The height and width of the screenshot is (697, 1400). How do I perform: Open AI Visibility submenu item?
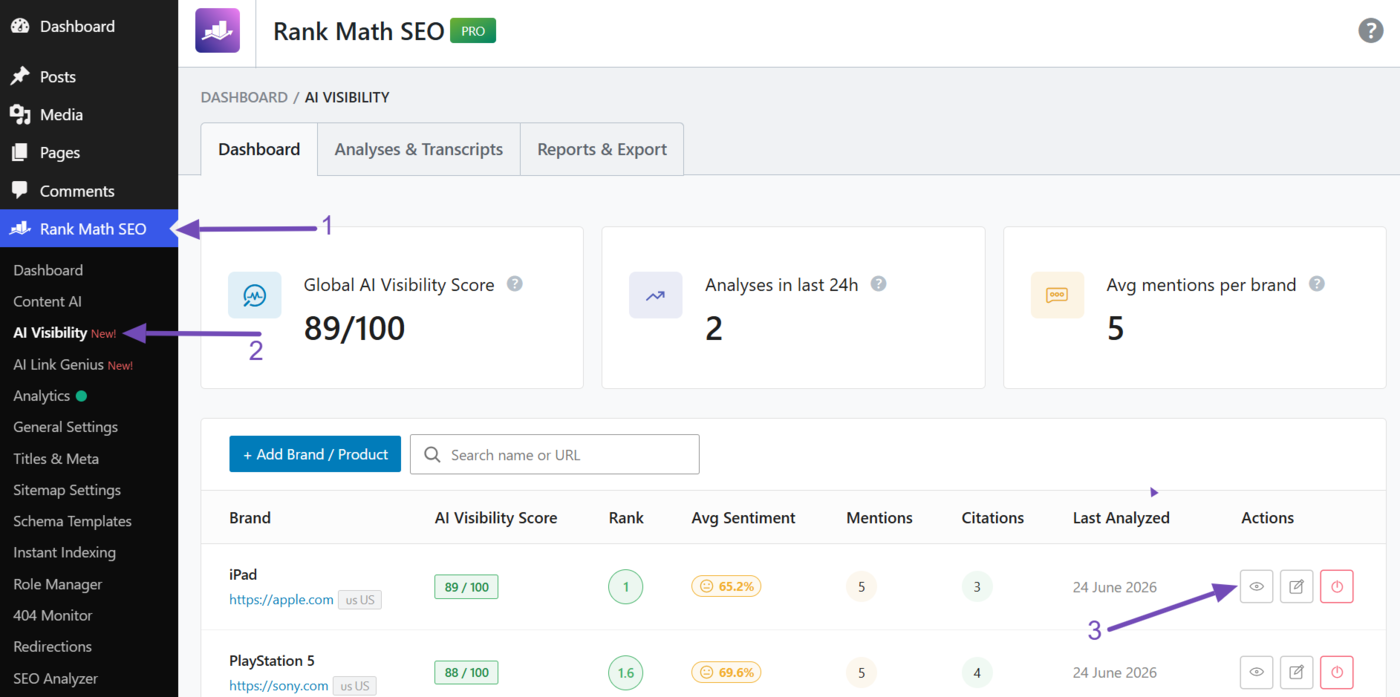point(50,333)
